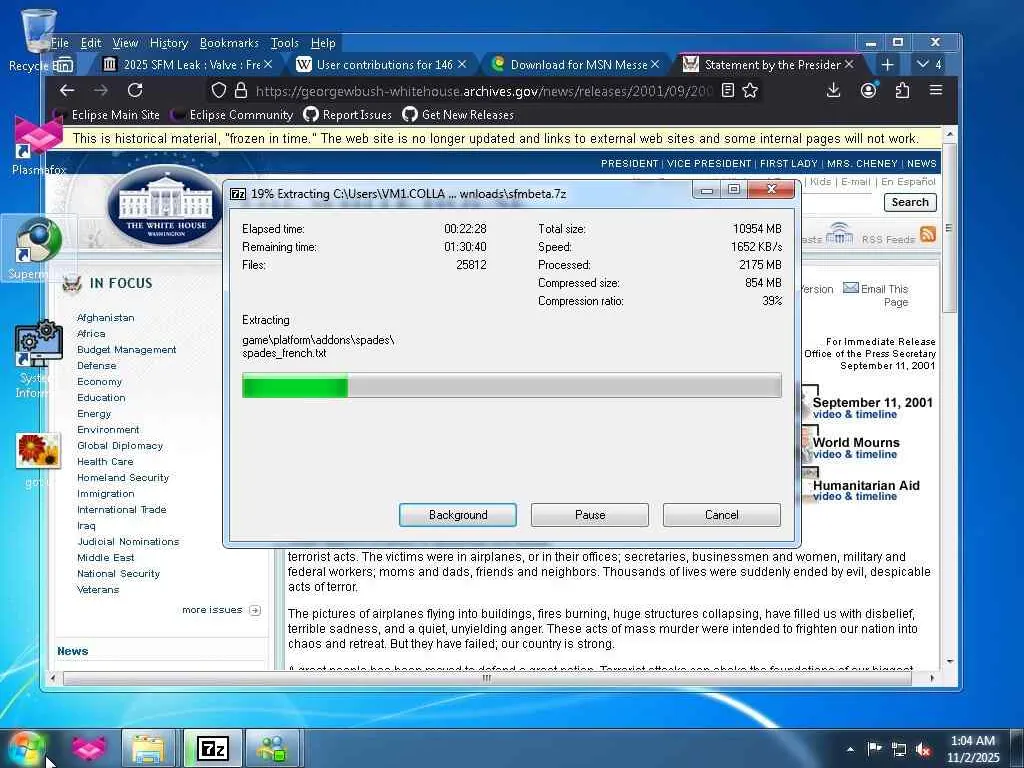Open FIRST LADY header link

click(x=789, y=163)
